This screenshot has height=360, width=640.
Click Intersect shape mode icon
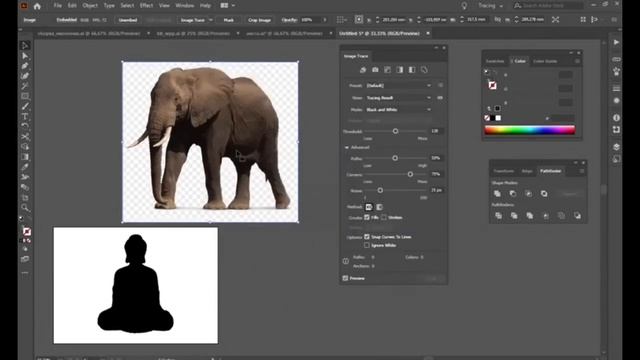(x=529, y=193)
